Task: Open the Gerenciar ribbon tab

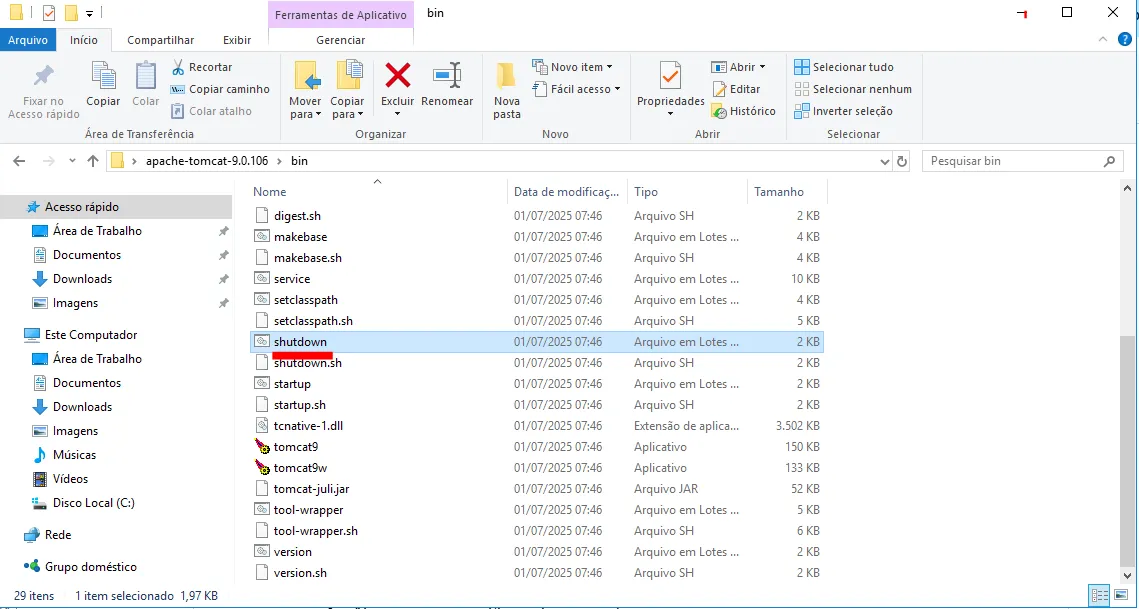Action: coord(341,40)
